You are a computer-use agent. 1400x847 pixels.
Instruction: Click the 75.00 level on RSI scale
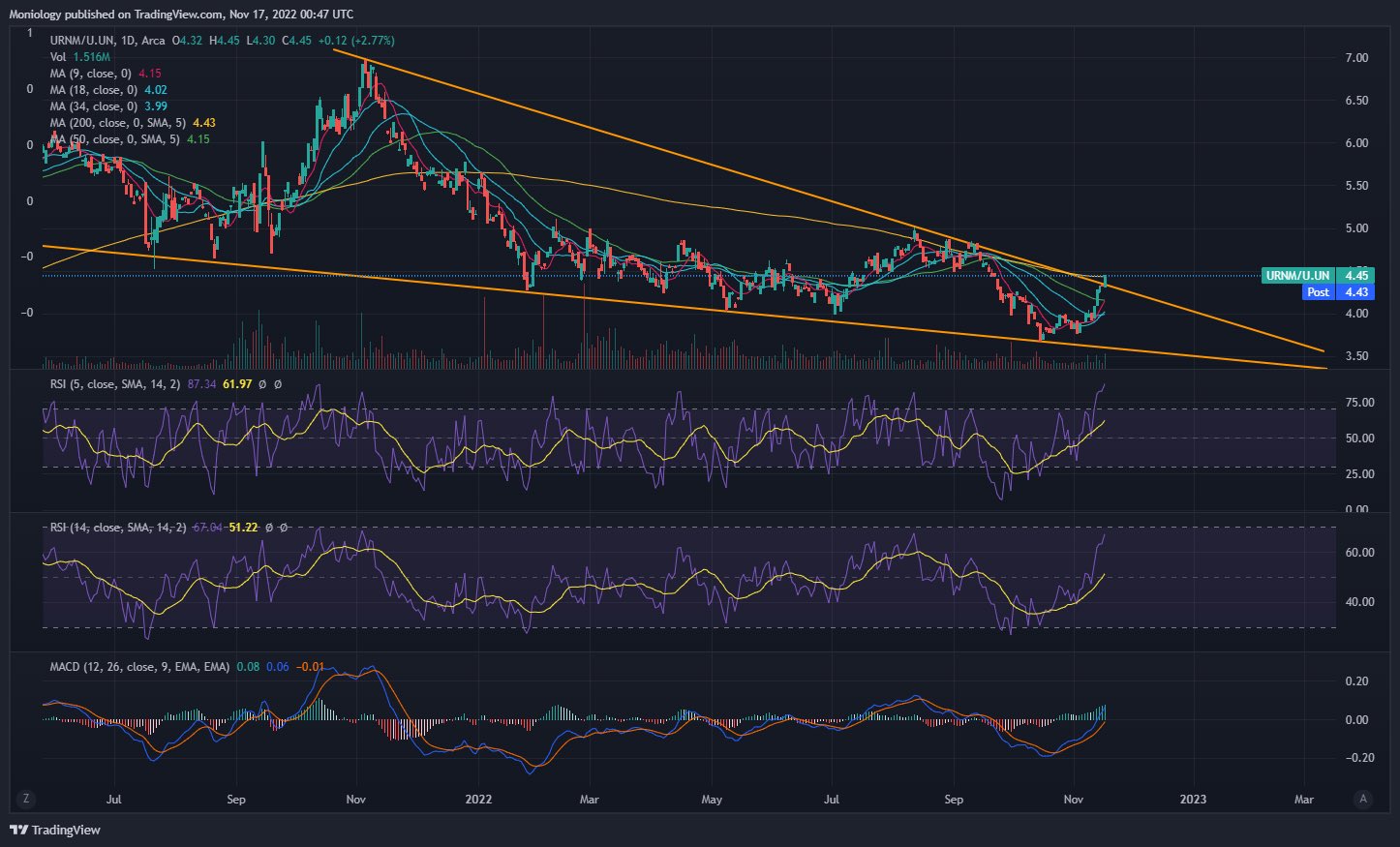(1359, 403)
